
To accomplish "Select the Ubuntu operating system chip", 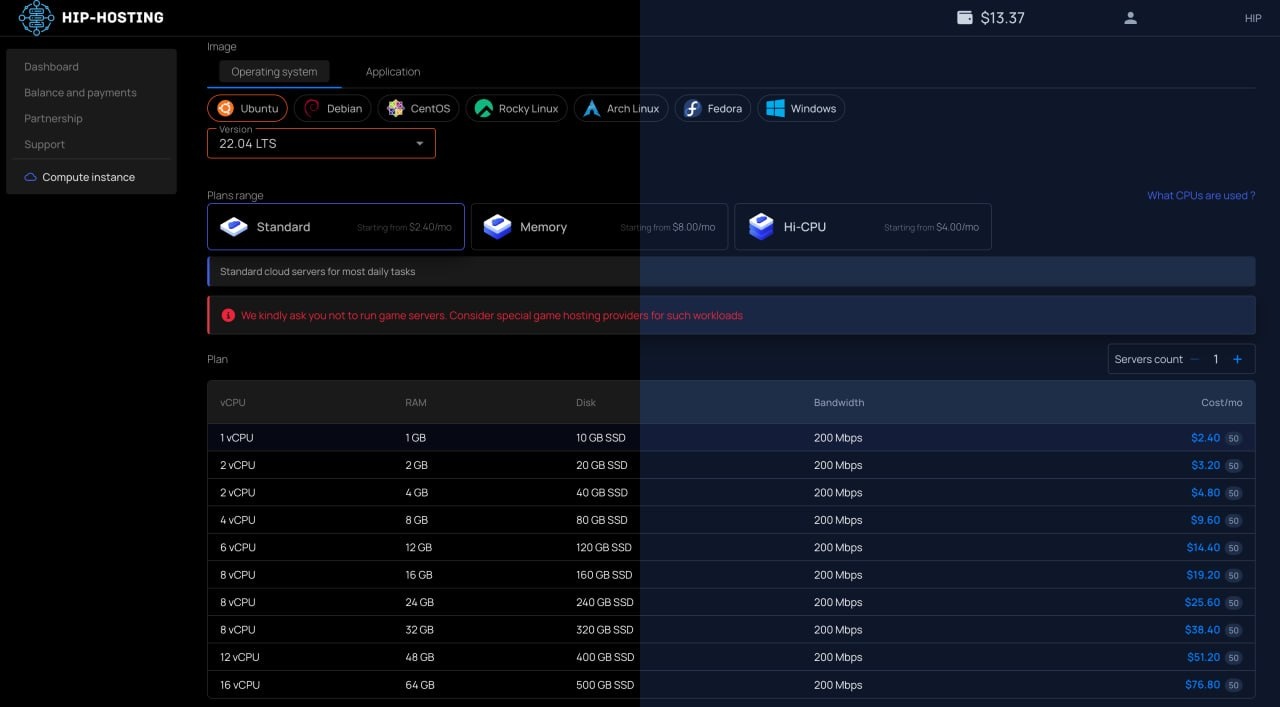I will click(x=247, y=109).
